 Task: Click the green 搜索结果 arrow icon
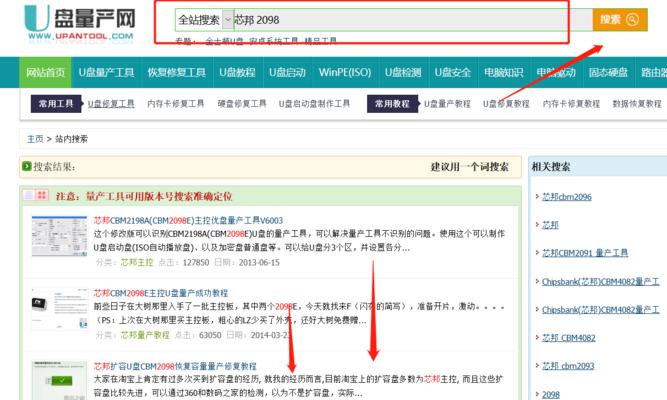[x=26, y=166]
